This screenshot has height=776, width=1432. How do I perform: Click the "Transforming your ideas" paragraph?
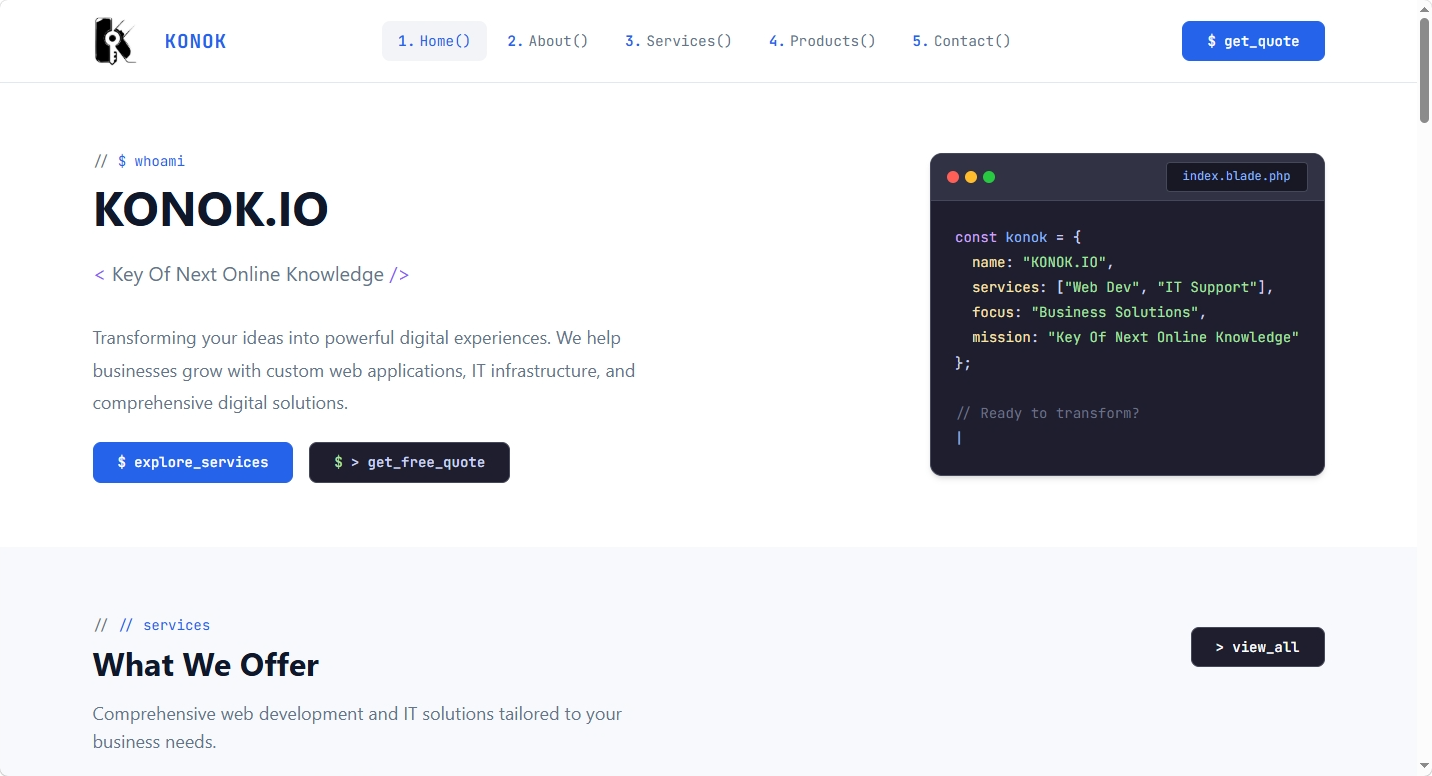click(364, 371)
